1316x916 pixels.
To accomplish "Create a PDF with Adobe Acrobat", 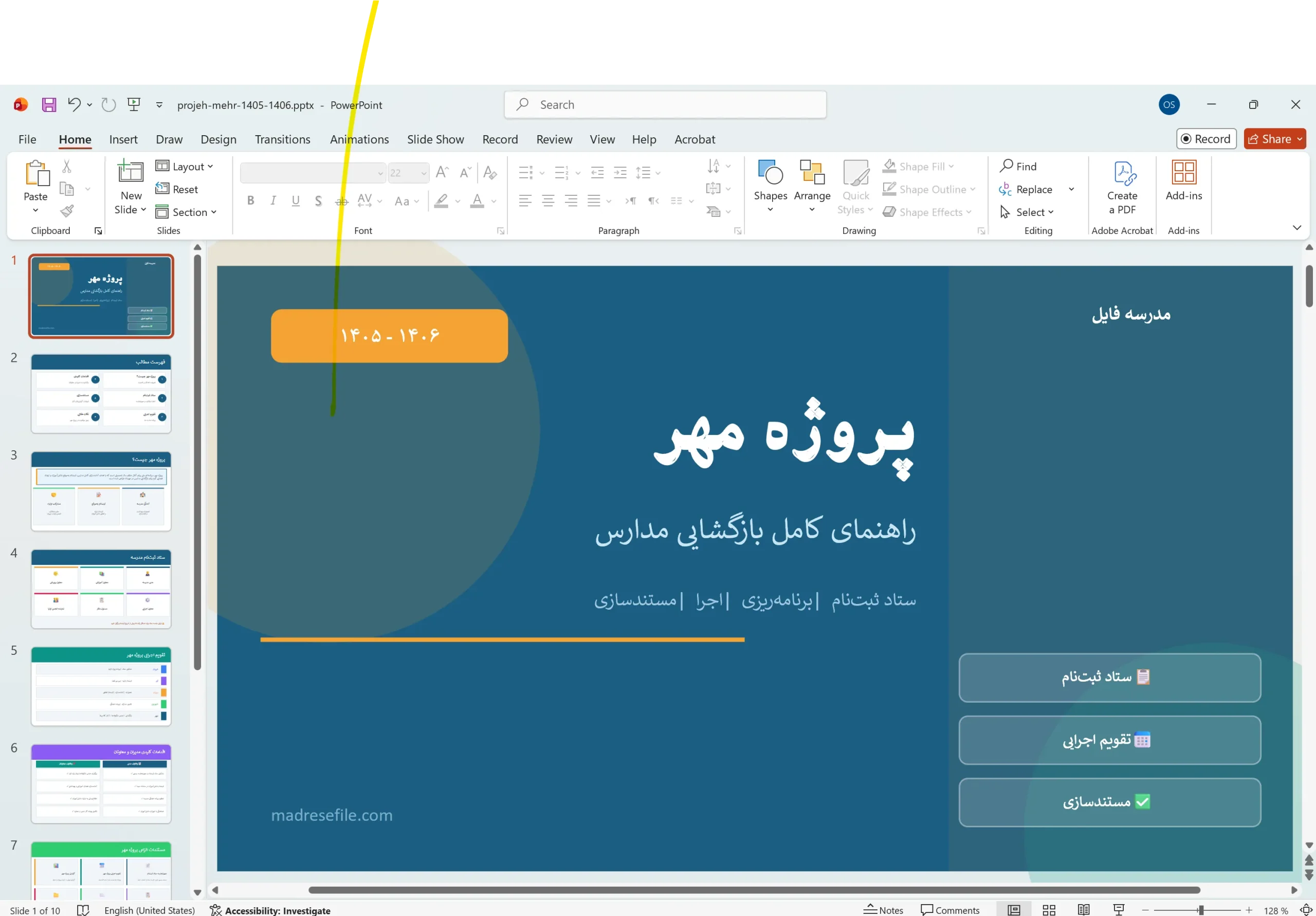I will click(1122, 187).
